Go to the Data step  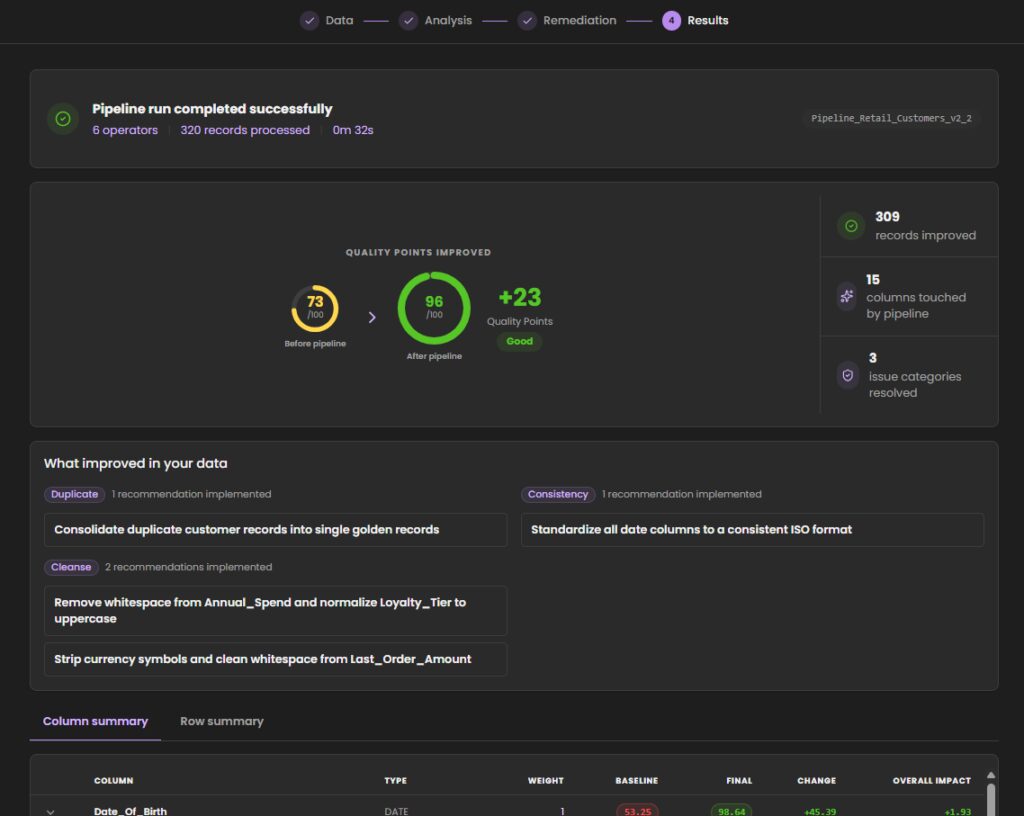tap(340, 20)
